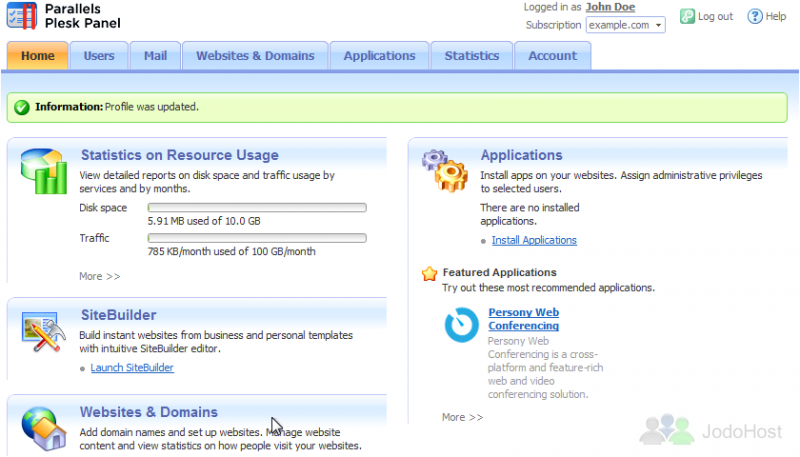Click the Applications gears icon

[445, 171]
